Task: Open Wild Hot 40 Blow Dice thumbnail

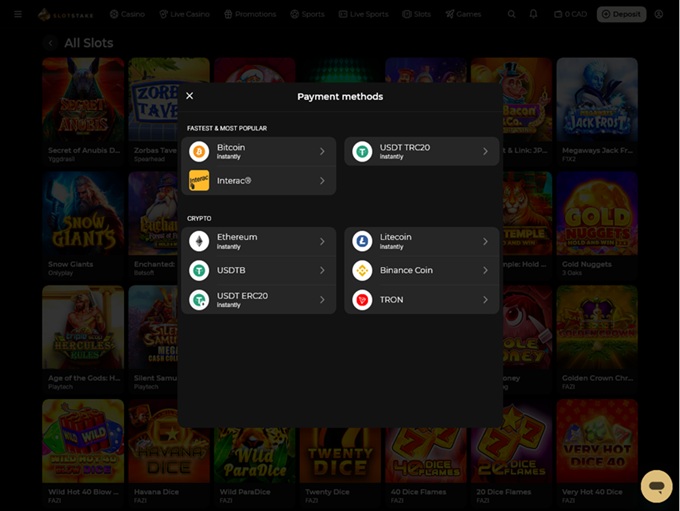Action: (83, 441)
